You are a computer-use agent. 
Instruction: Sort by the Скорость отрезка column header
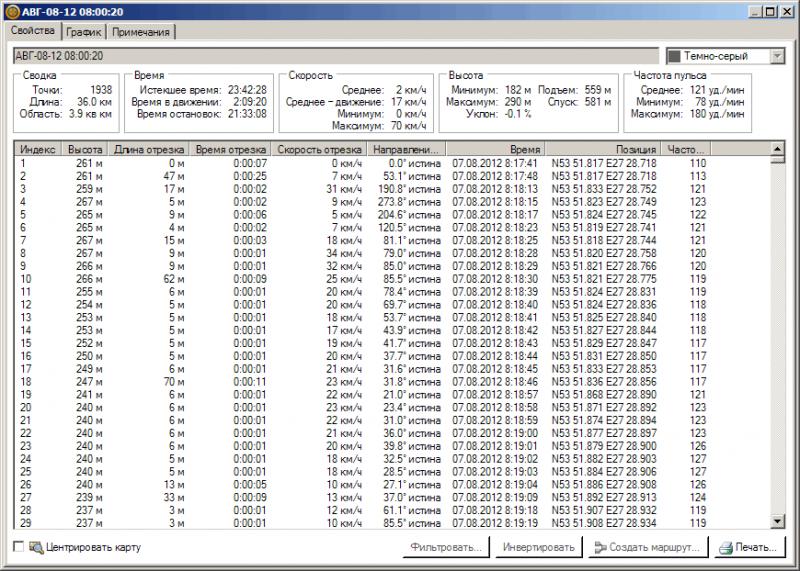(x=319, y=150)
